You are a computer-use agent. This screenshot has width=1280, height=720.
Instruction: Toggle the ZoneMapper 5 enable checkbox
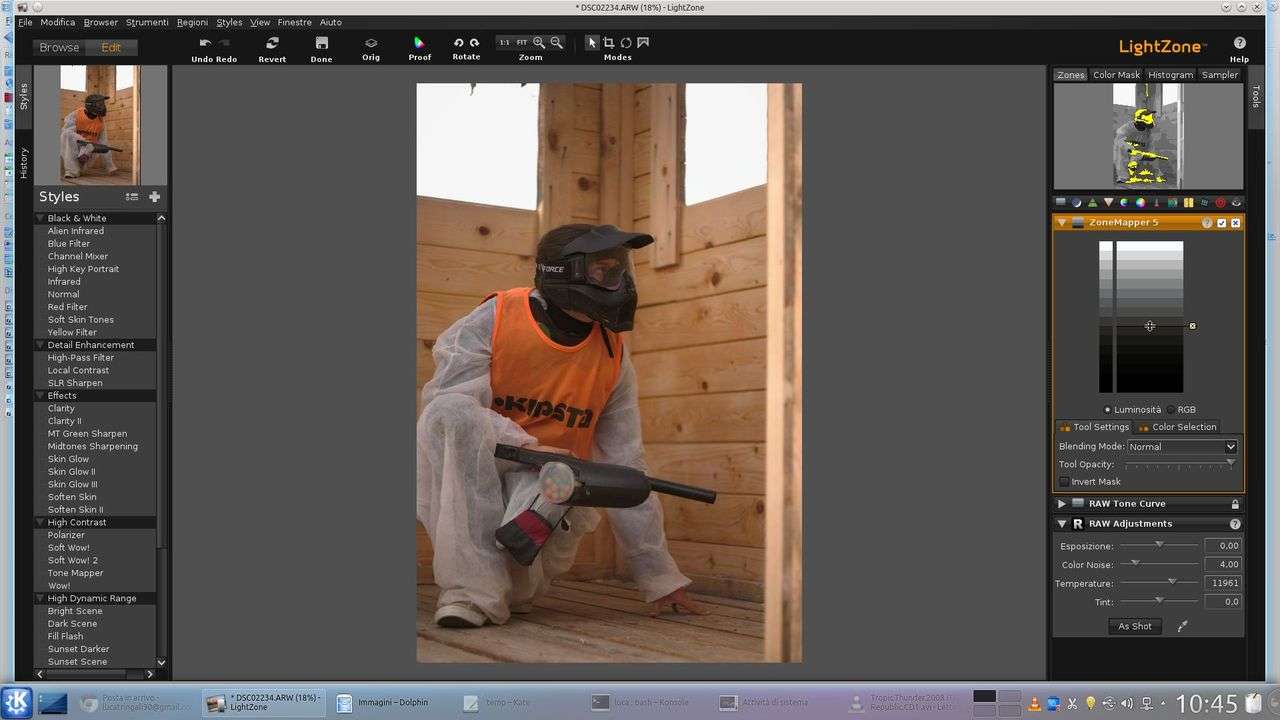pos(1221,223)
